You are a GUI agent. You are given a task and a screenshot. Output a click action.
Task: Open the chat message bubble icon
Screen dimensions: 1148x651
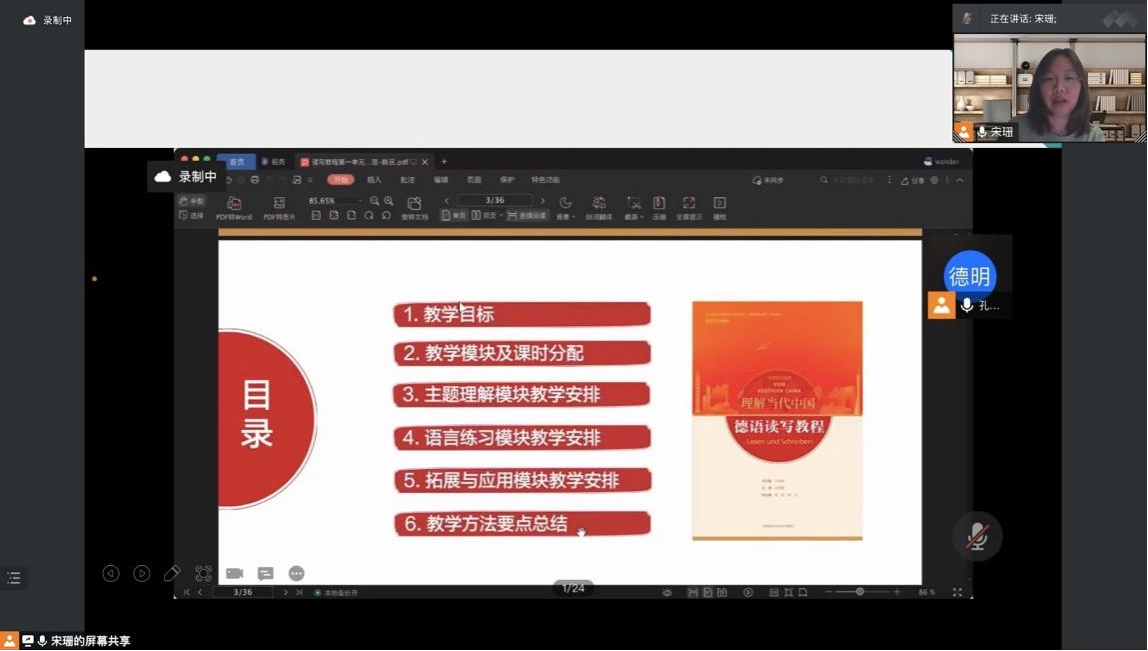[x=265, y=573]
